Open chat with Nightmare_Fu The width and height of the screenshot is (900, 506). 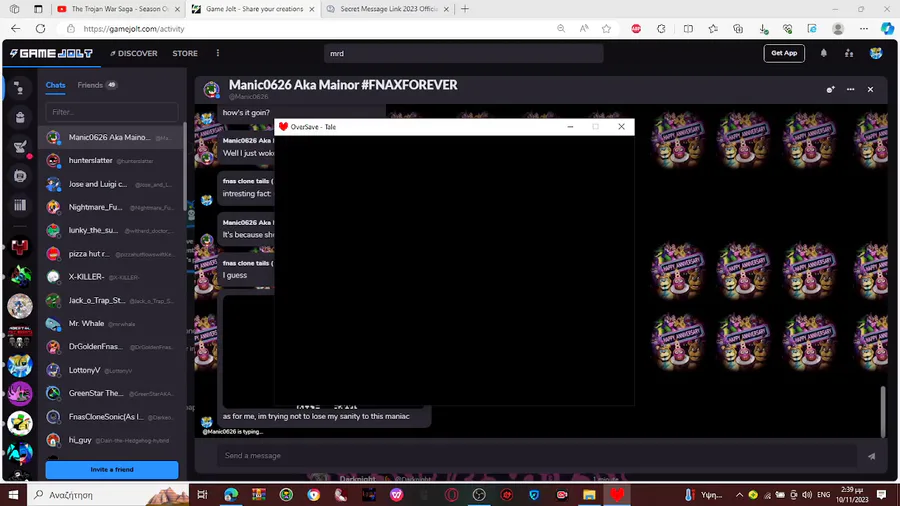click(111, 207)
